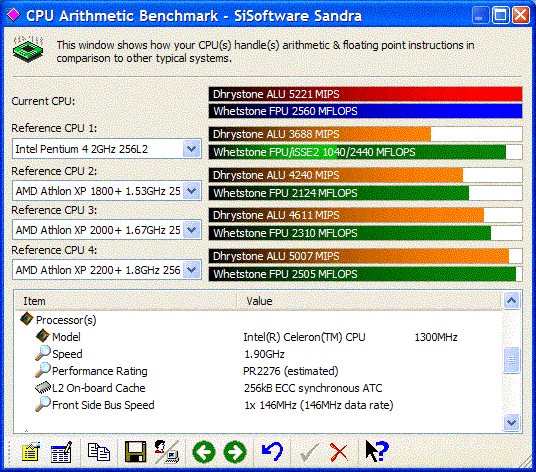Click the grey checkmark OK icon
Screen dimensions: 536x472
309,452
